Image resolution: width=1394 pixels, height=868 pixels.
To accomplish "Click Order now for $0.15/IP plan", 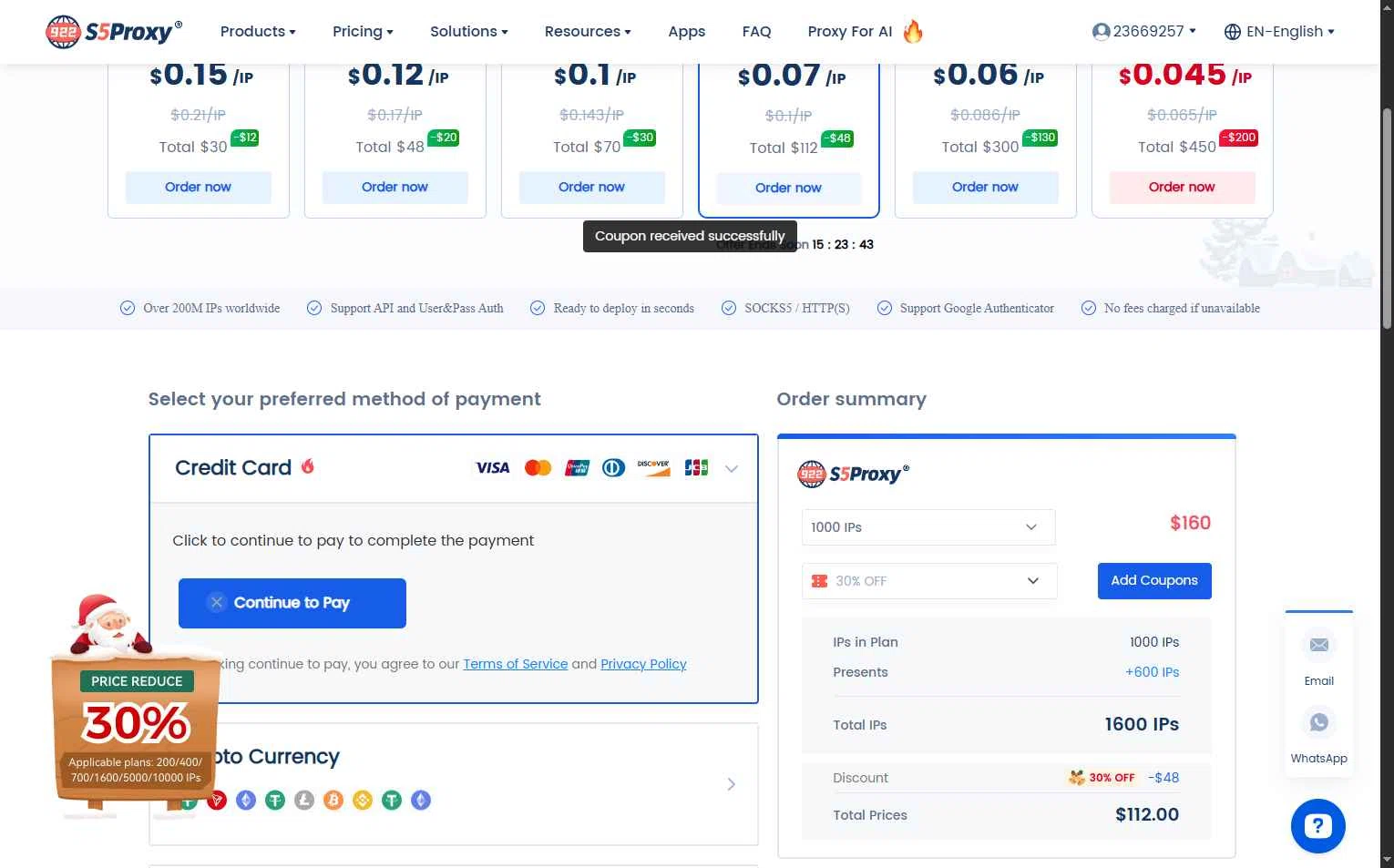I will [198, 188].
